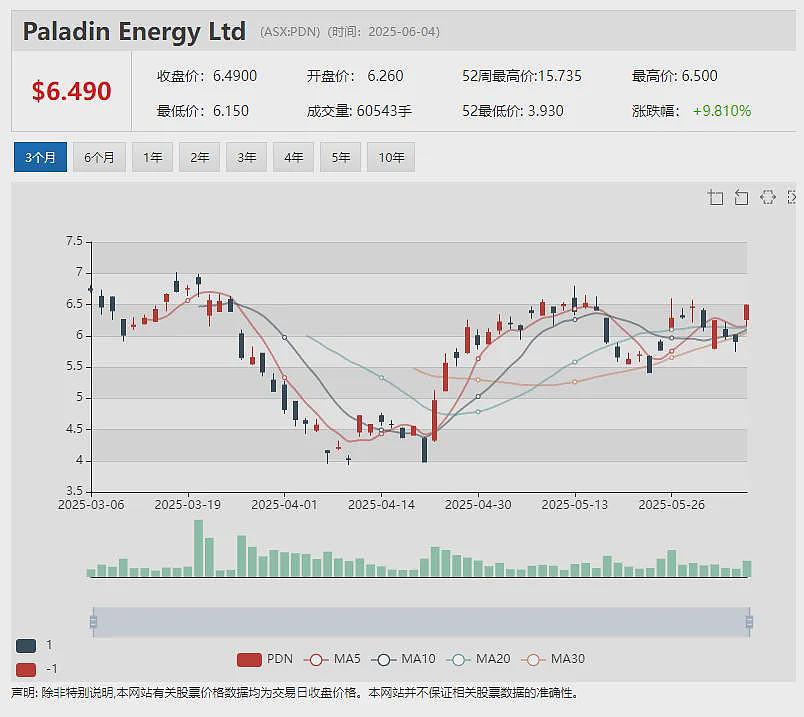The width and height of the screenshot is (804, 717).
Task: Toggle the MA30 legend entry
Action: [553, 659]
